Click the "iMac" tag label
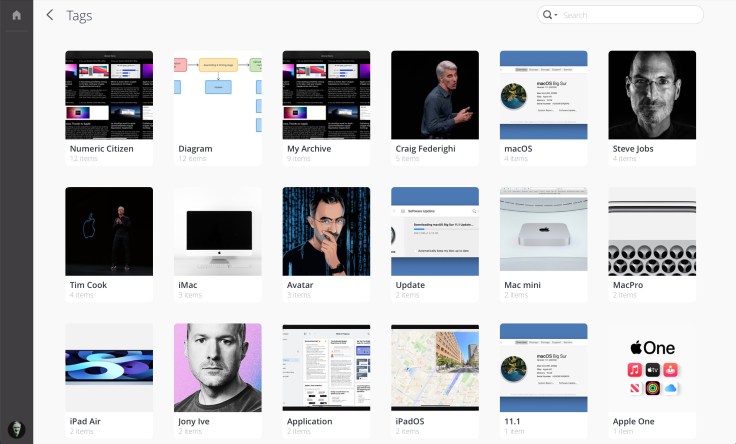This screenshot has width=736, height=444. point(188,285)
